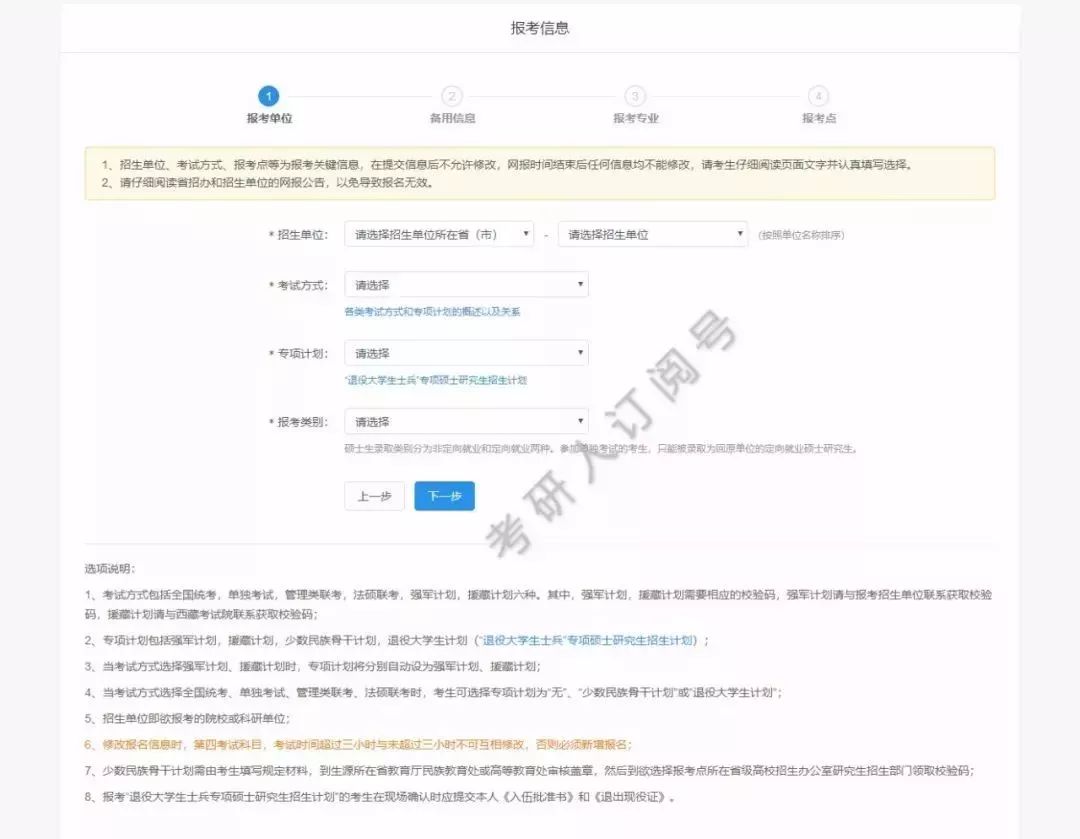Click notice line 1 in the yellow box
The width and height of the screenshot is (1080, 839).
[x=508, y=165]
